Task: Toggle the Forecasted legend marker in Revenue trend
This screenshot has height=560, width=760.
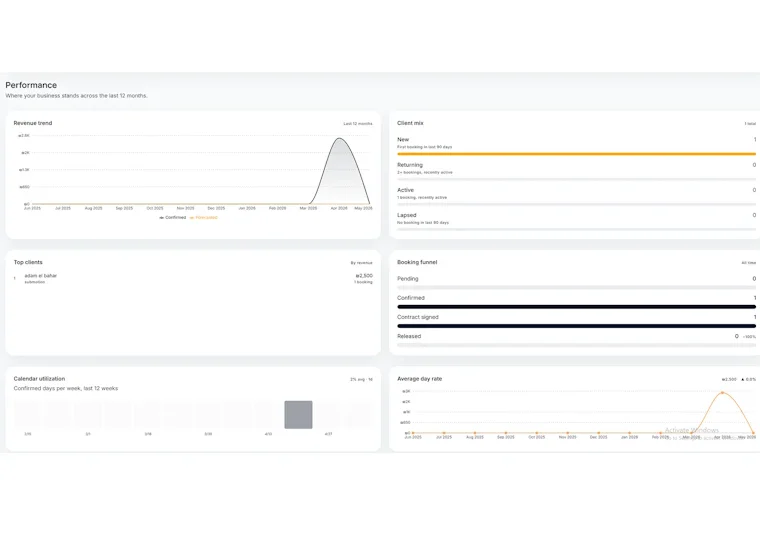Action: (x=192, y=218)
